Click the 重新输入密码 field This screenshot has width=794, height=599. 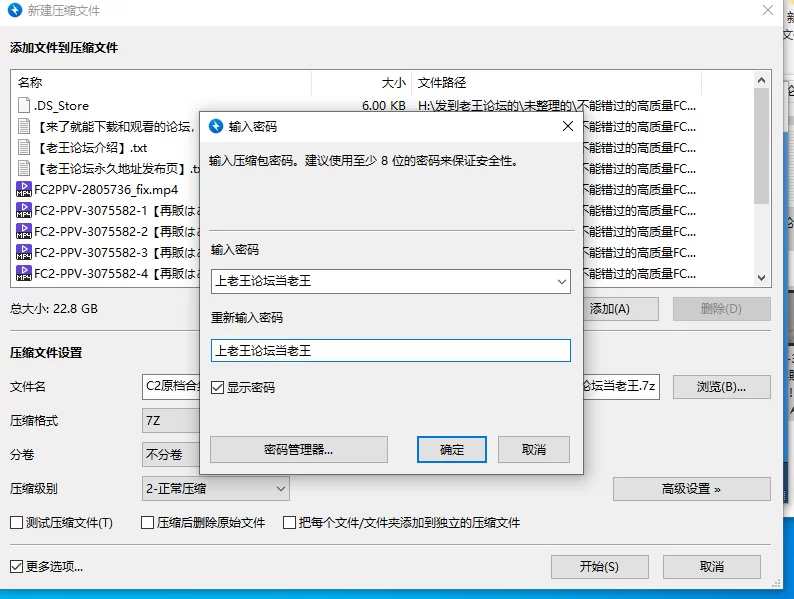pyautogui.click(x=390, y=350)
